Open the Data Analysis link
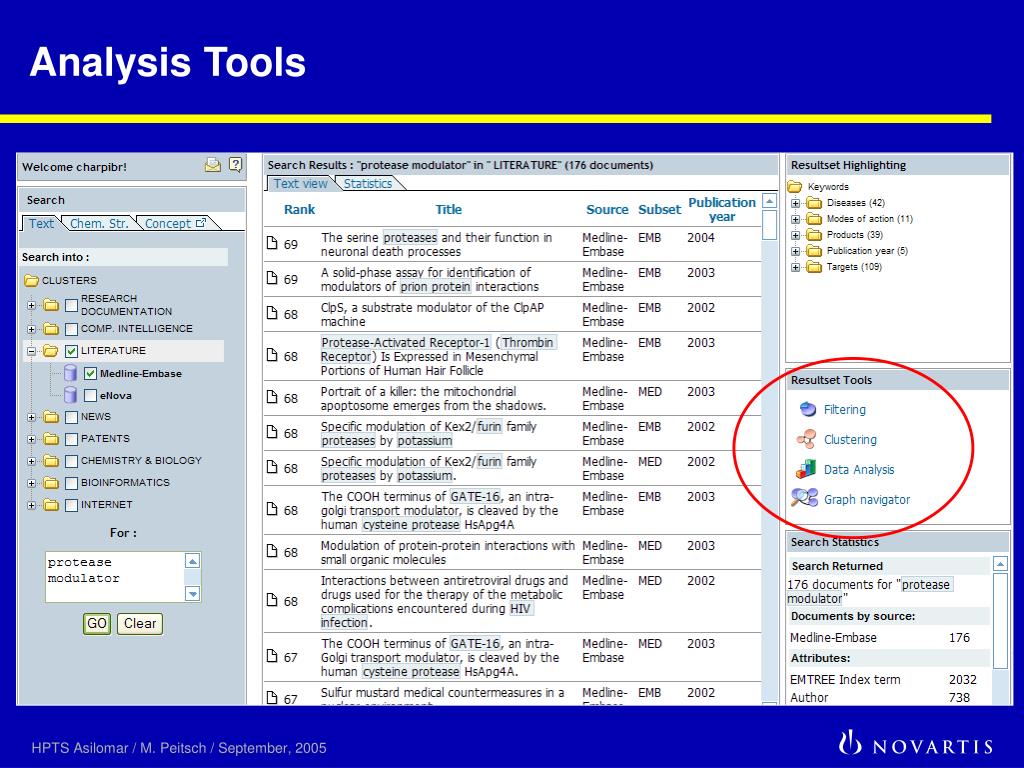The width and height of the screenshot is (1024, 768). click(x=859, y=470)
